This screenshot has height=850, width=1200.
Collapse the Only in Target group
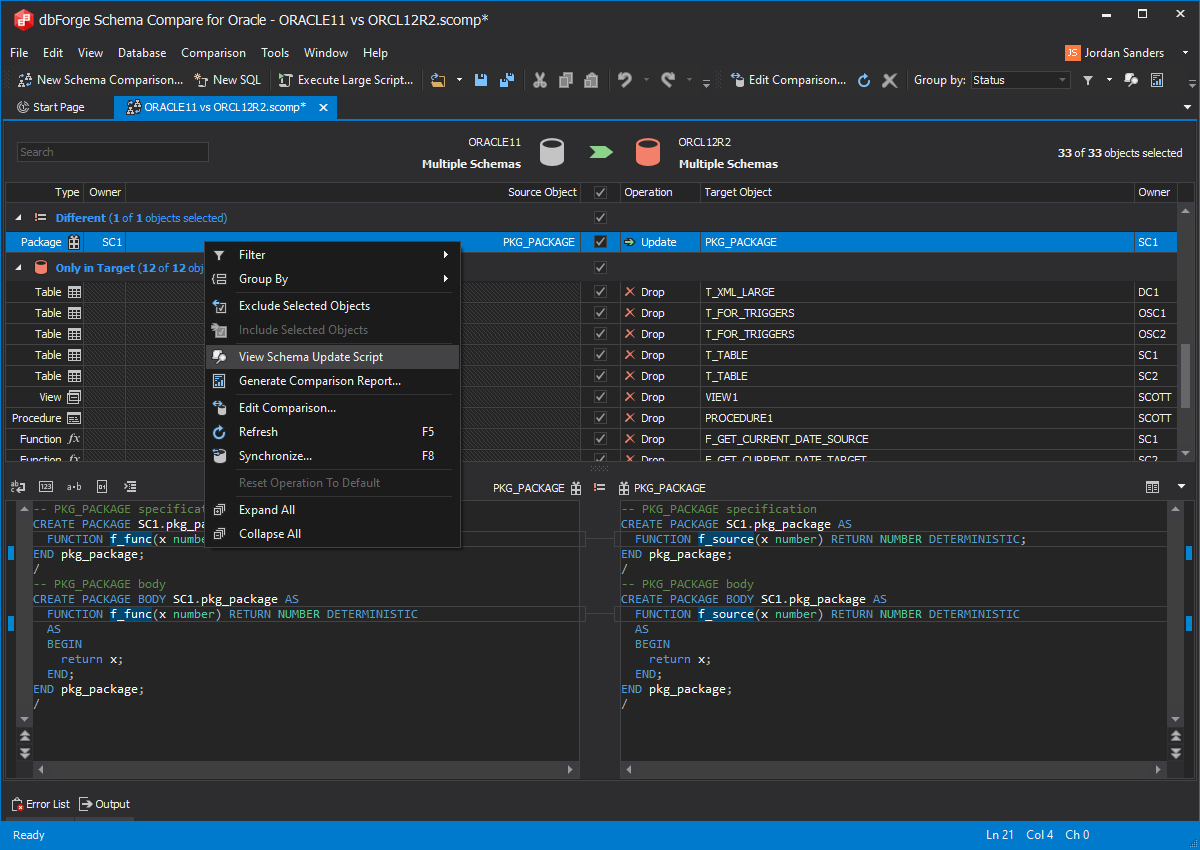click(x=18, y=268)
